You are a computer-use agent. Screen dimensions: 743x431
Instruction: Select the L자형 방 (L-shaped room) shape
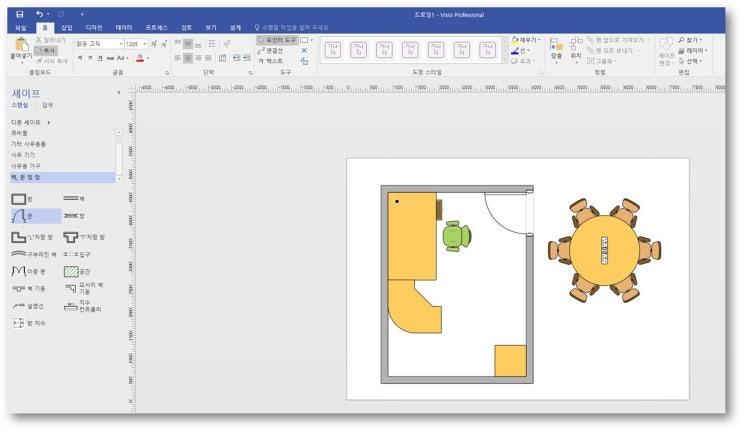(32, 237)
